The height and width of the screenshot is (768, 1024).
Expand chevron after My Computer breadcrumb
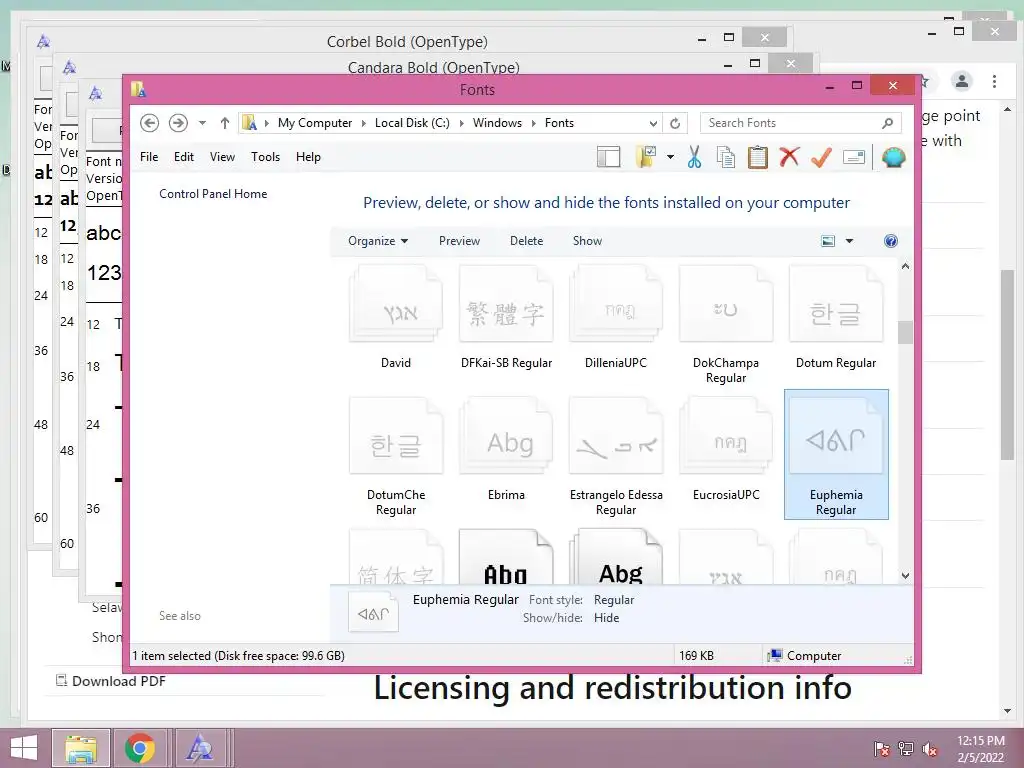(x=364, y=123)
